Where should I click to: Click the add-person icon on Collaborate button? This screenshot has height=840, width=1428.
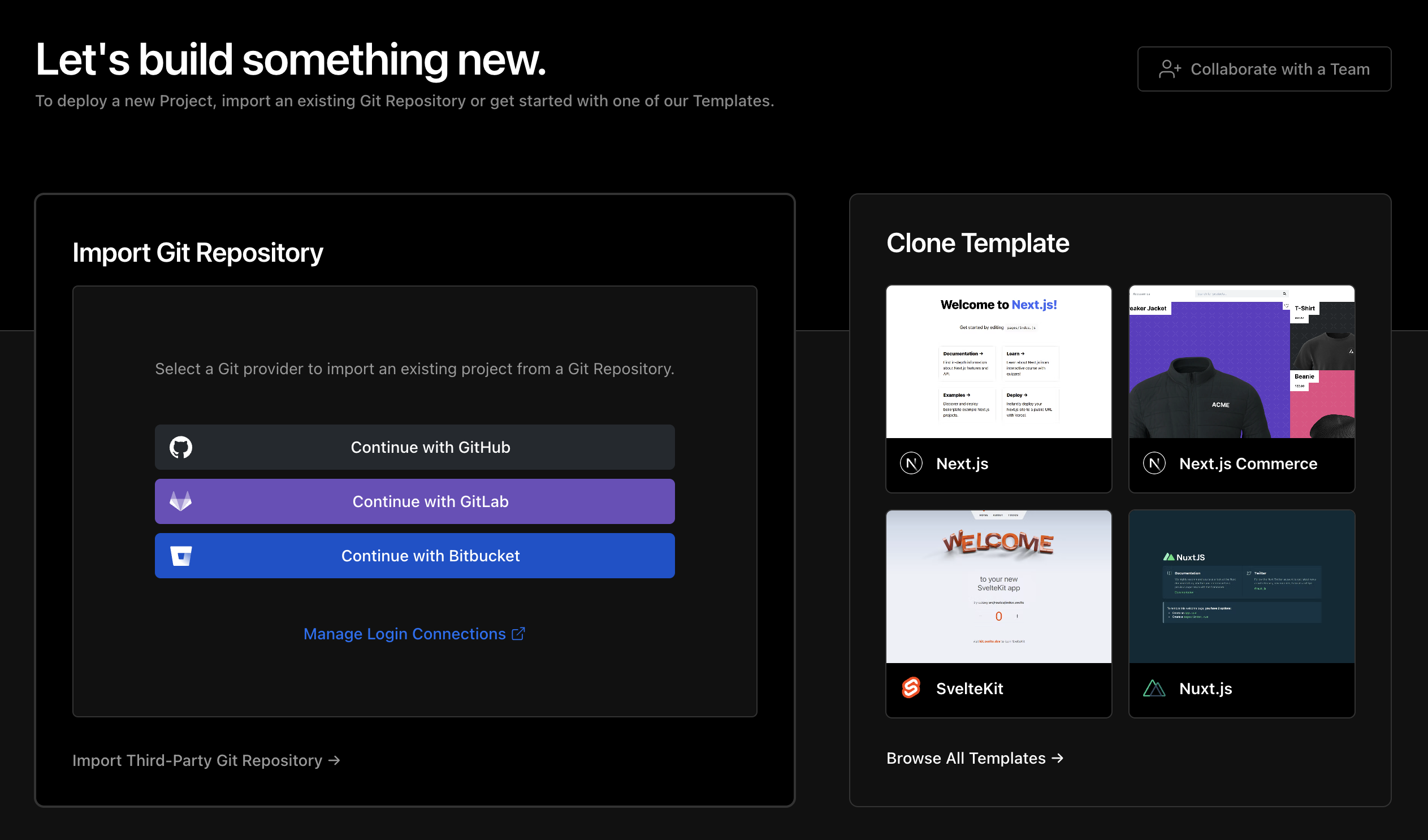(x=1170, y=68)
